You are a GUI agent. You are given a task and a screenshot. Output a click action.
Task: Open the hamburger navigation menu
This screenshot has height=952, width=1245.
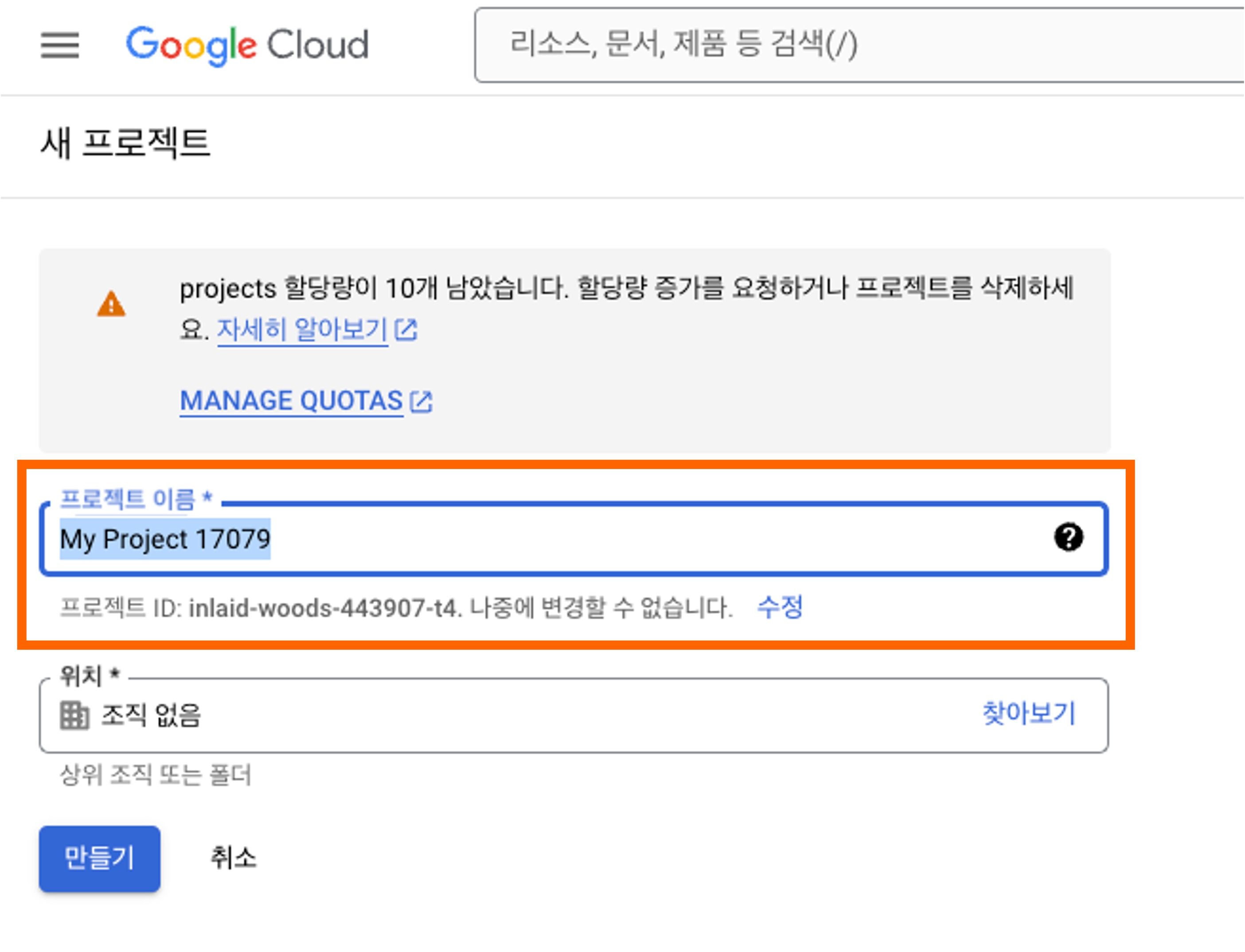pos(59,45)
